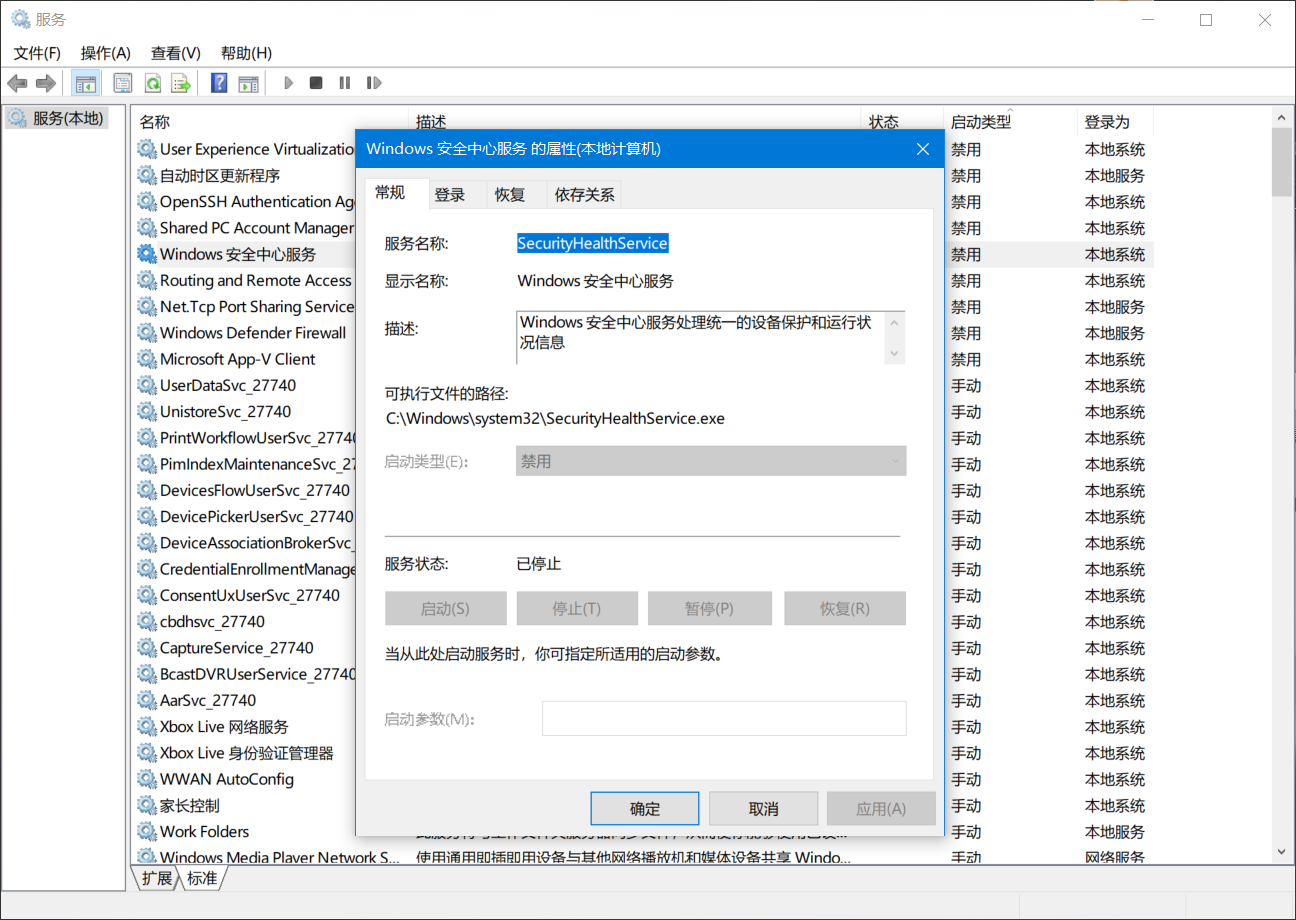This screenshot has height=920, width=1296.
Task: Sort by 描述 column header
Action: [635, 121]
